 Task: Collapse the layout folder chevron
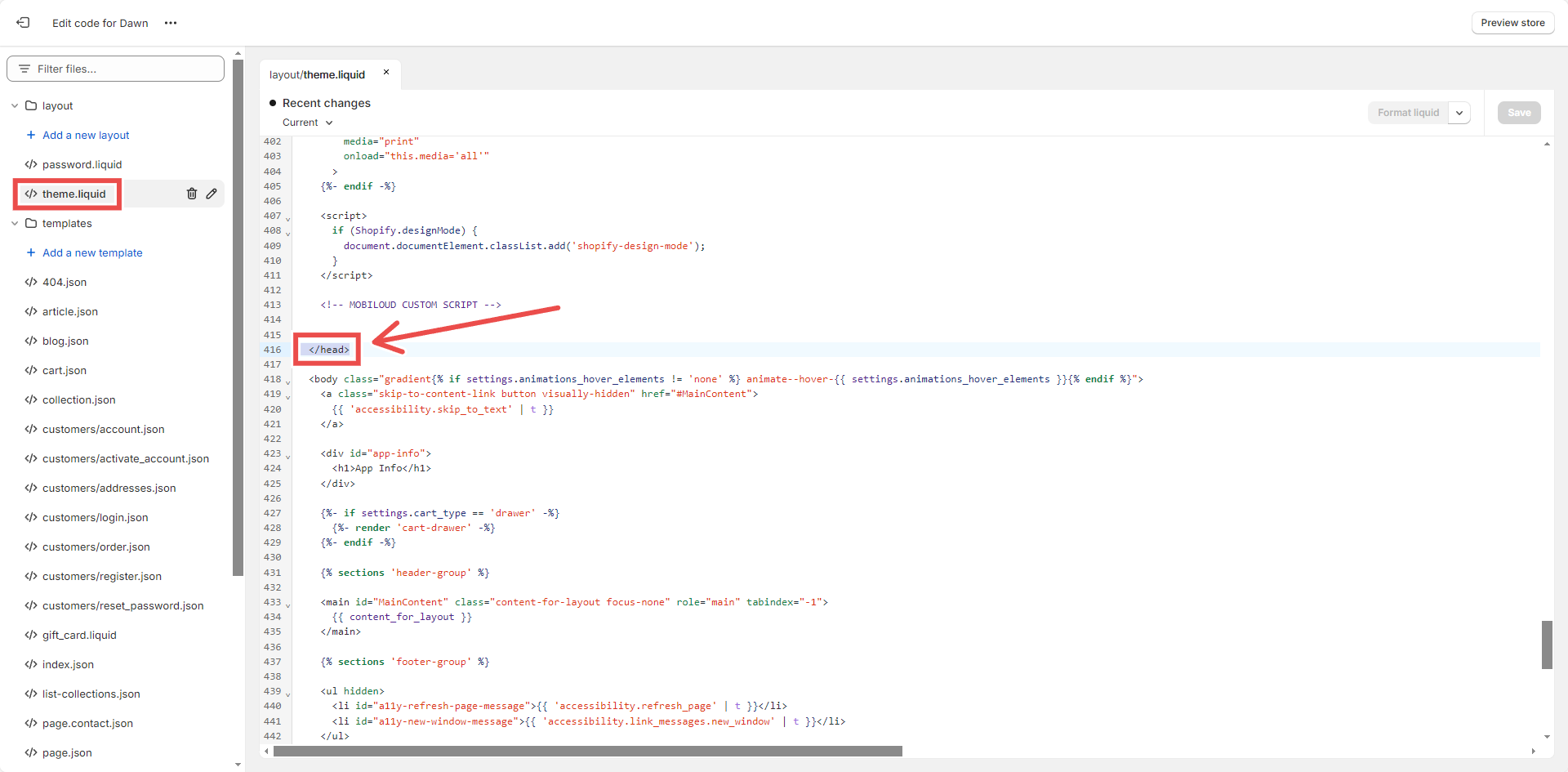pyautogui.click(x=15, y=105)
